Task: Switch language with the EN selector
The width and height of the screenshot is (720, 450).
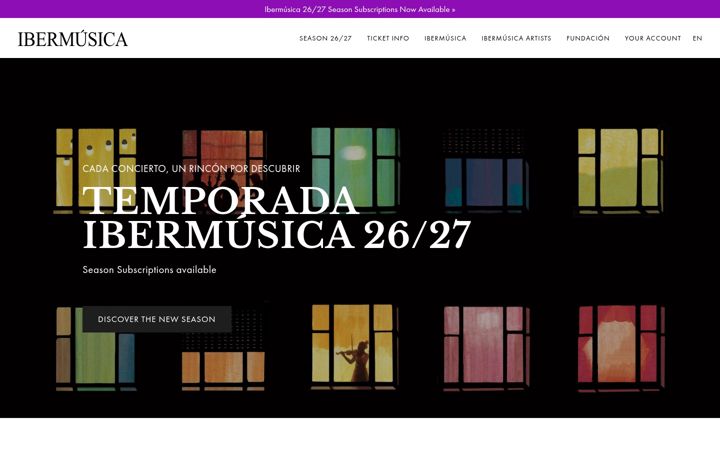Action: click(x=698, y=39)
